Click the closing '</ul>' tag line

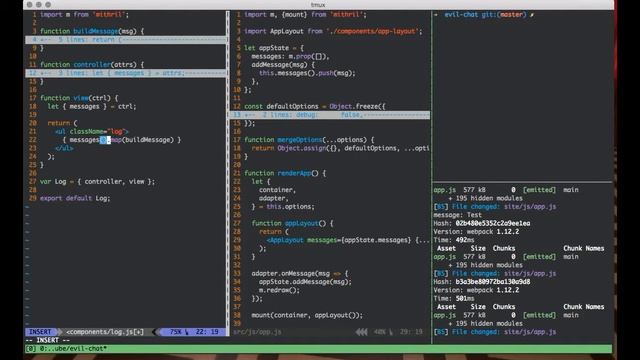pyautogui.click(x=64, y=148)
